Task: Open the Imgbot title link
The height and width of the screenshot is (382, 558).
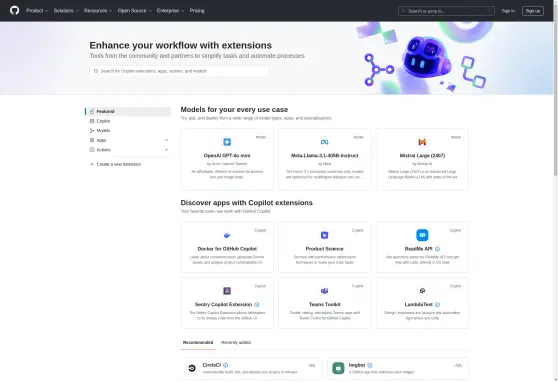Action: (357, 365)
